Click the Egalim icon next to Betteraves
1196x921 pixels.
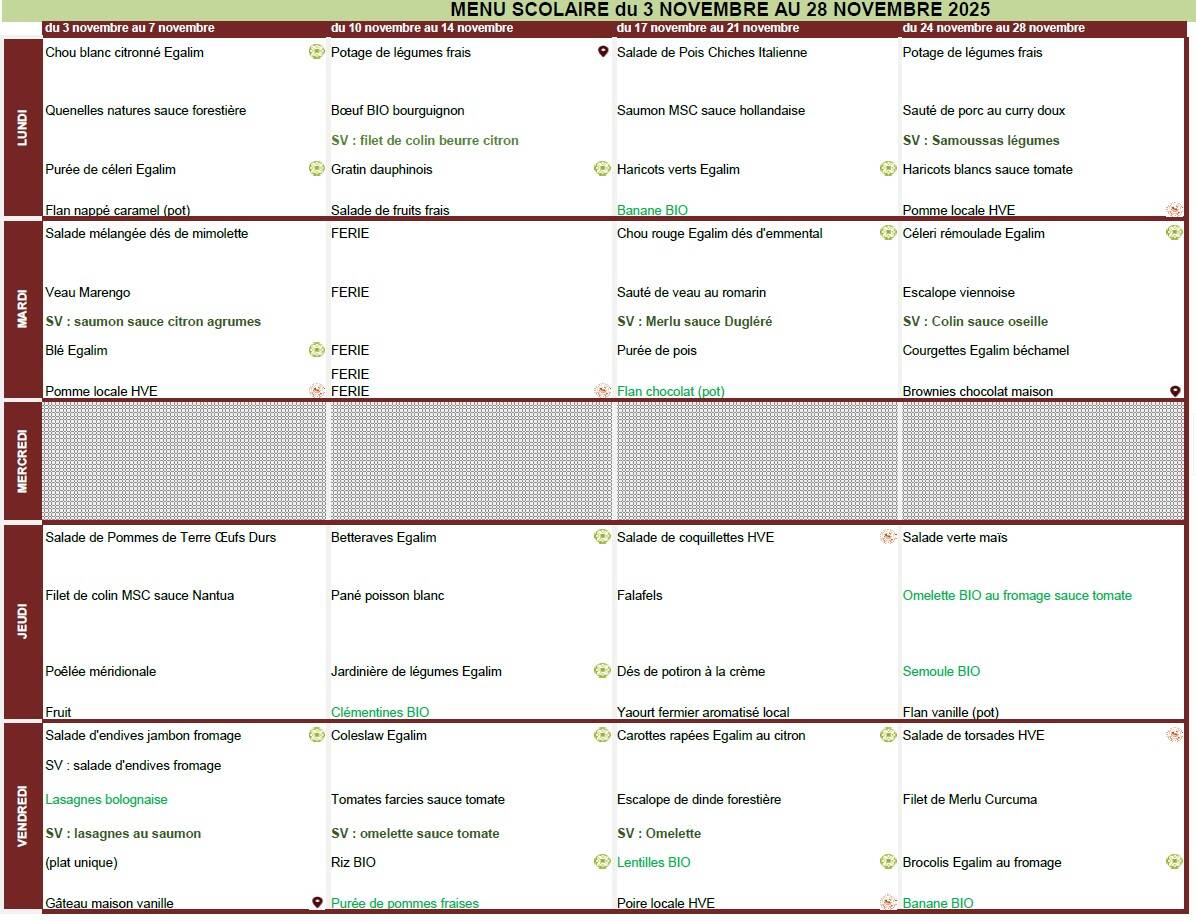(602, 537)
